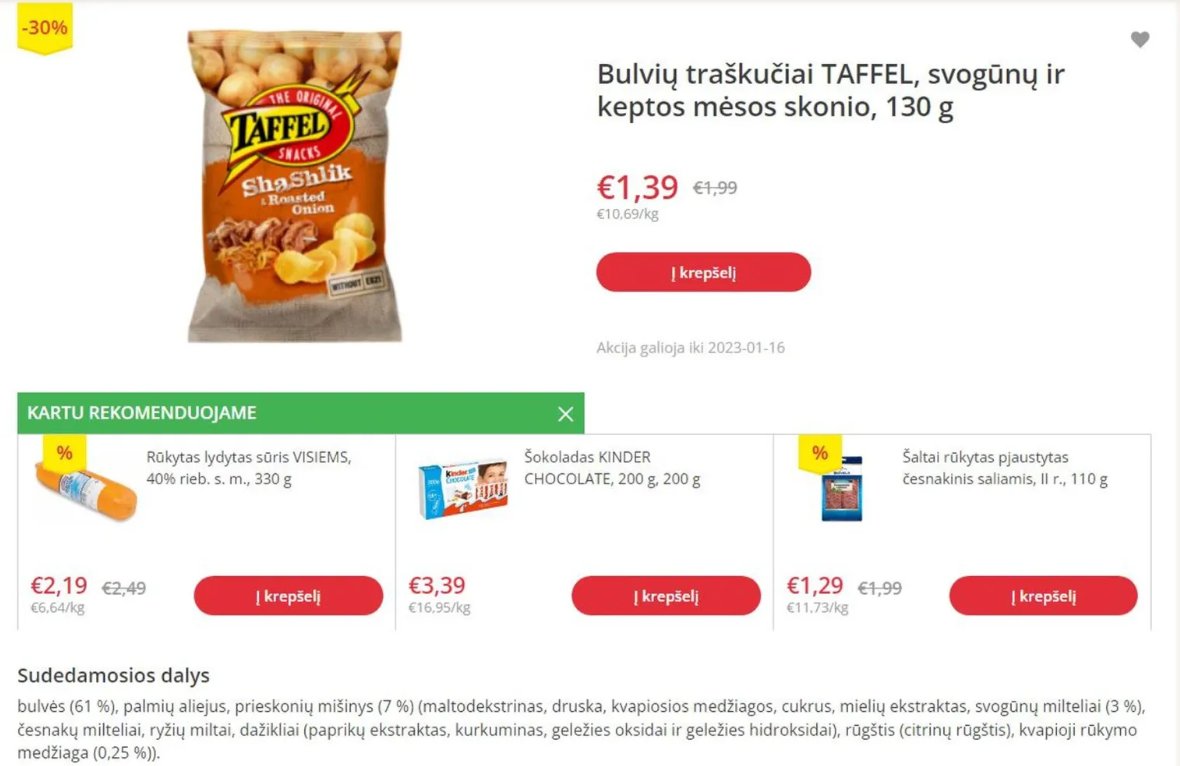Open the Kinder Chocolate thumbnail
Screen dimensions: 1180x766
(x=464, y=490)
